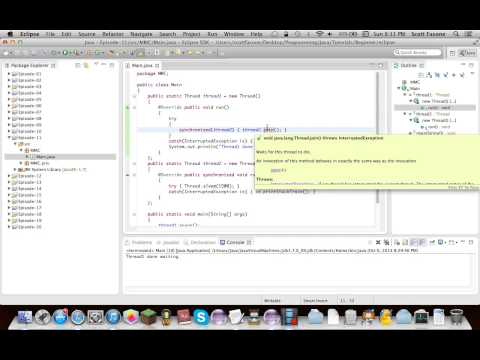Viewport: 480px width, 360px height.
Task: Click the Notification Center icon in menu bar
Action: tap(469, 34)
